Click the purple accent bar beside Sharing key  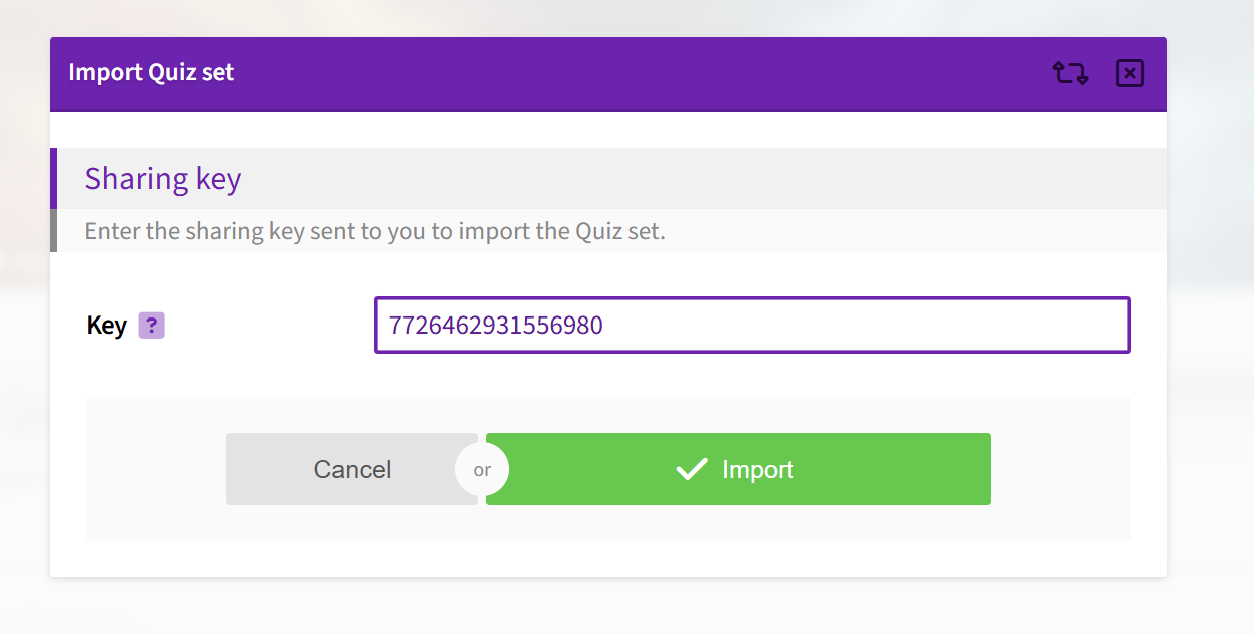54,179
